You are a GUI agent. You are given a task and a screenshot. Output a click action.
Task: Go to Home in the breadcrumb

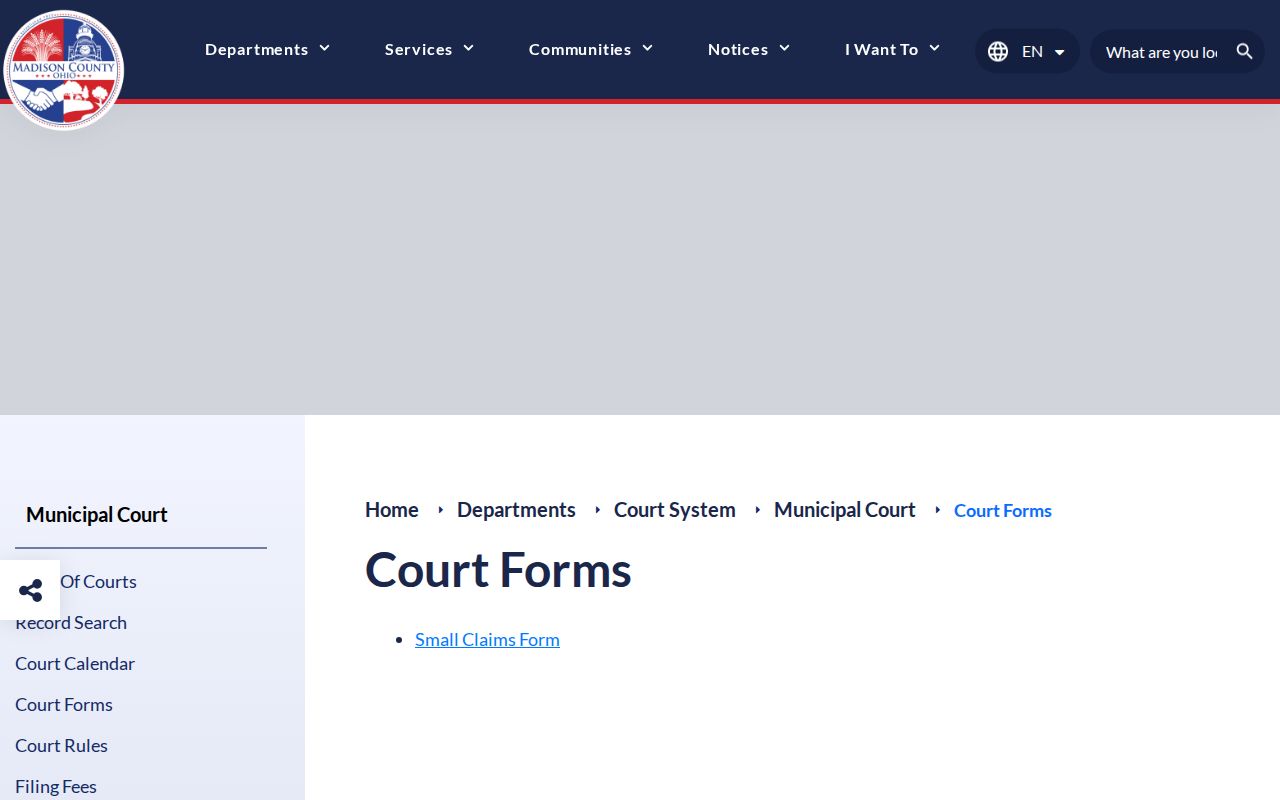click(392, 510)
